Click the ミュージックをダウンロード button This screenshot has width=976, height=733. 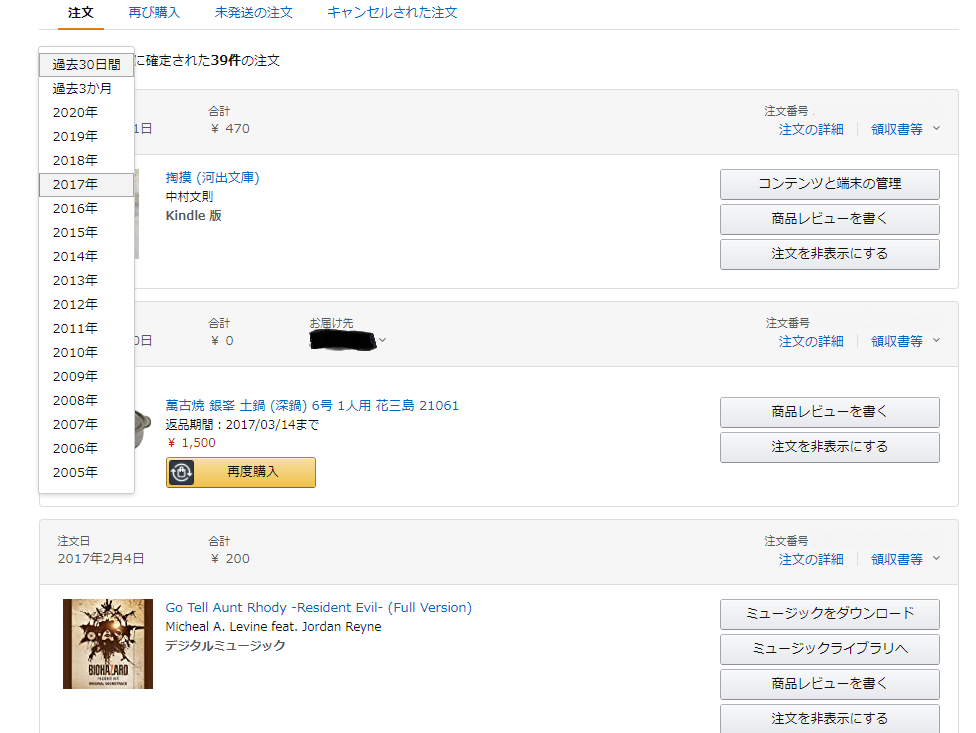pos(830,614)
